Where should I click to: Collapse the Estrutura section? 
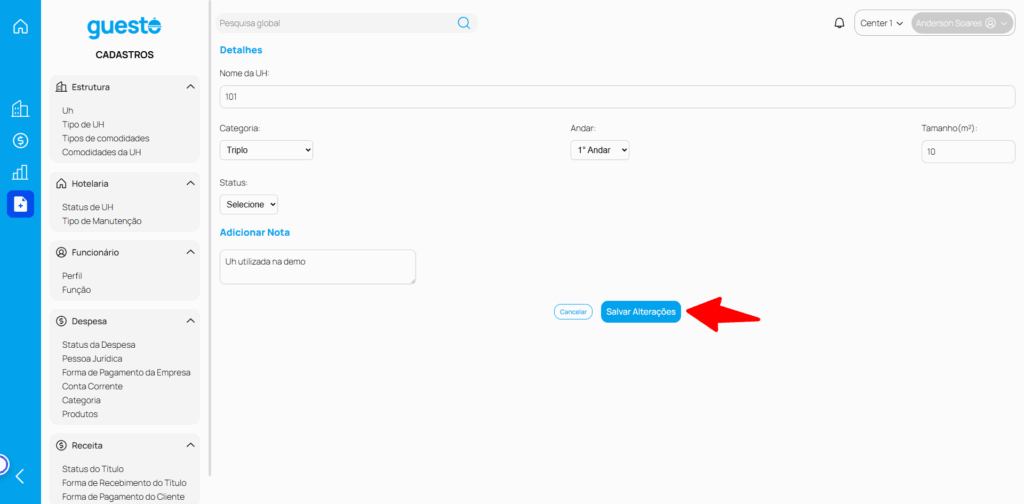click(190, 87)
